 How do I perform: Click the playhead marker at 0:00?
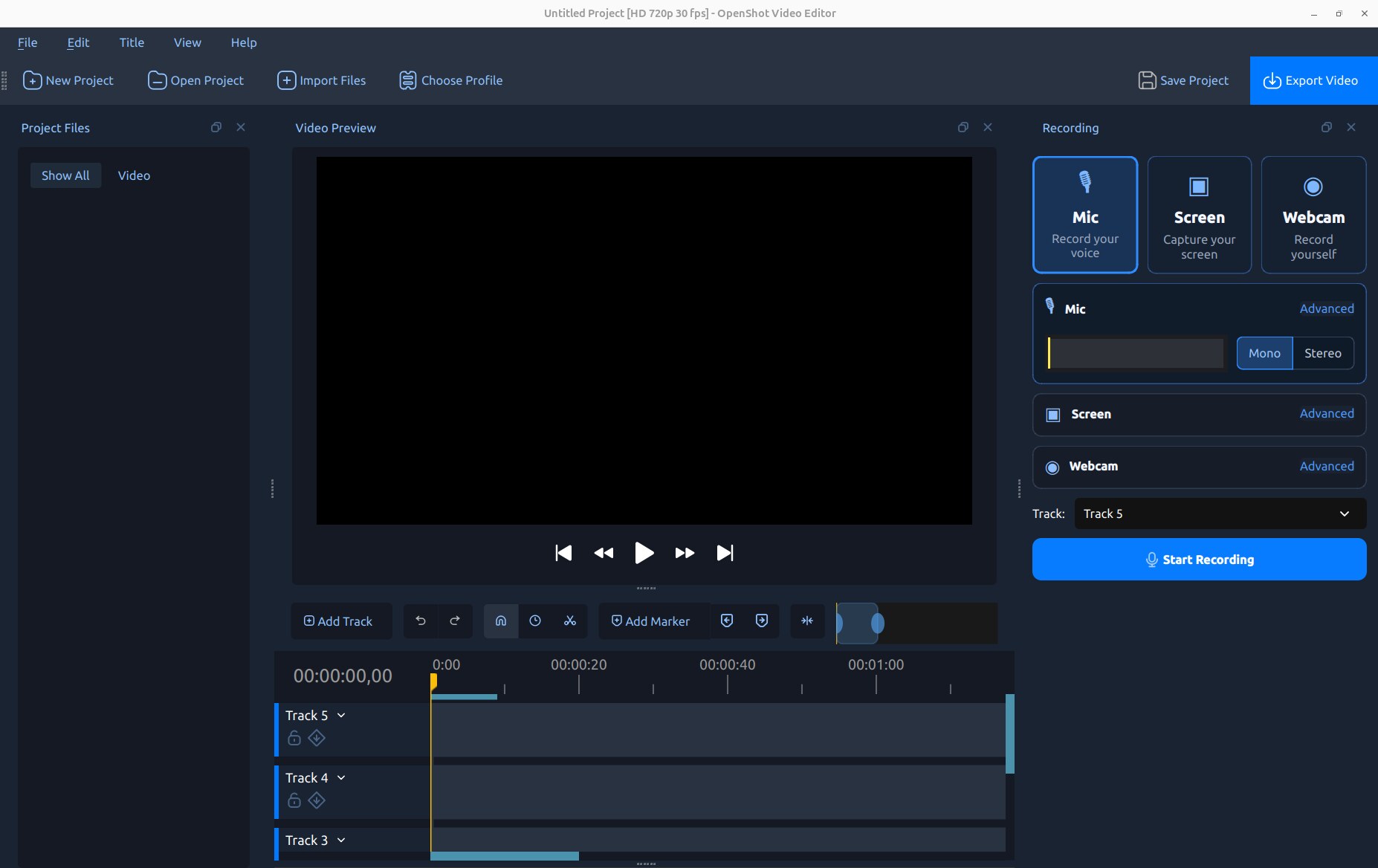coord(433,681)
